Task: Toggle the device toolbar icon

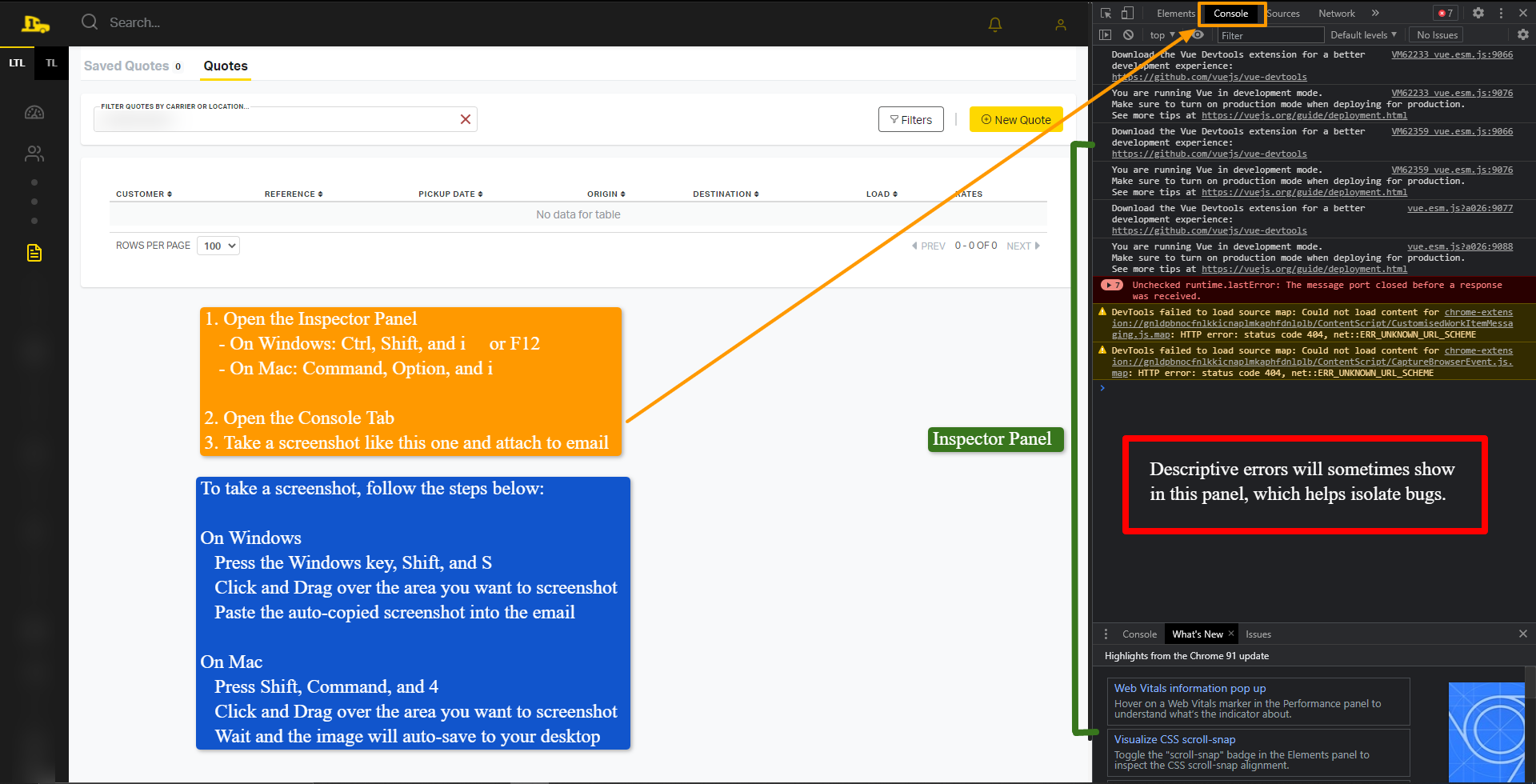Action: click(1128, 13)
